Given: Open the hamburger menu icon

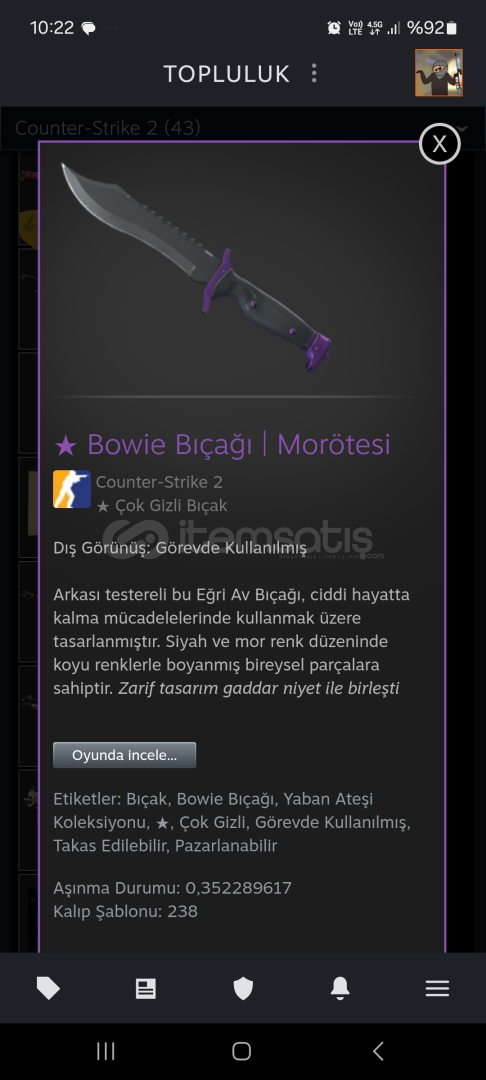Looking at the screenshot, I should [437, 988].
